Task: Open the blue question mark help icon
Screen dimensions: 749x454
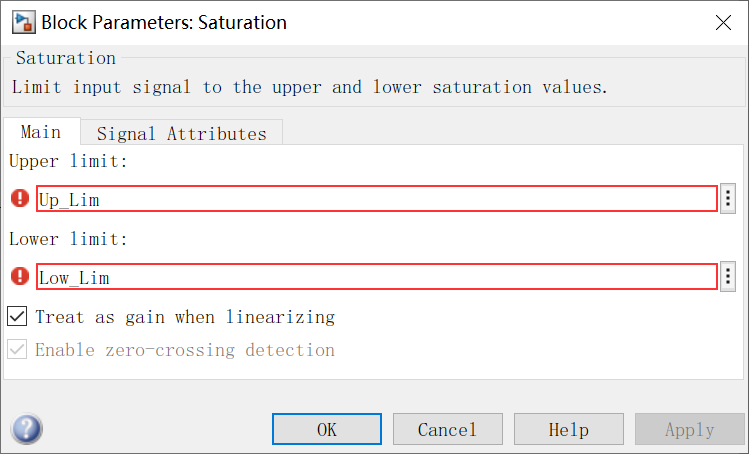Action: tap(27, 429)
